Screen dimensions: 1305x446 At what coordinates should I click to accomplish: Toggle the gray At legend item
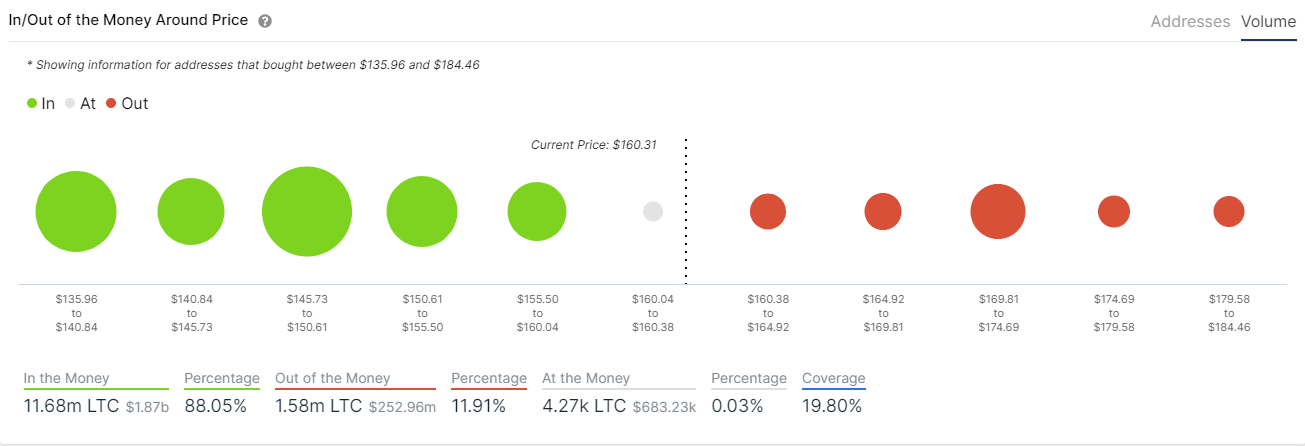coord(80,103)
